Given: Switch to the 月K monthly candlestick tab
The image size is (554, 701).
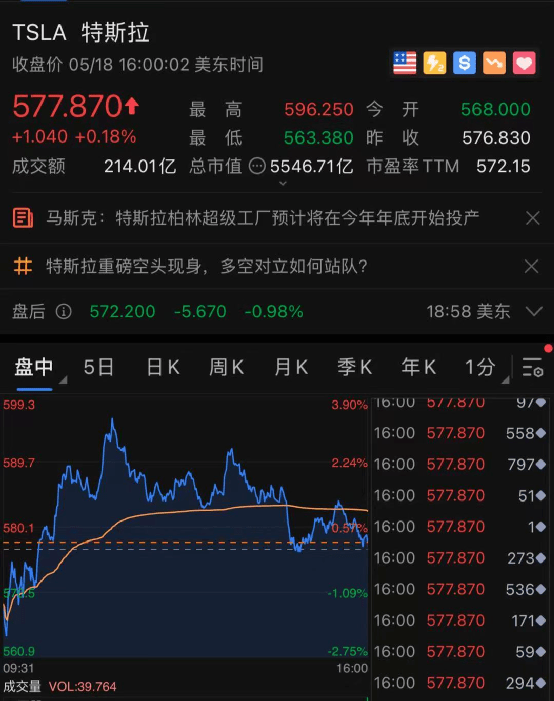Looking at the screenshot, I should (291, 367).
